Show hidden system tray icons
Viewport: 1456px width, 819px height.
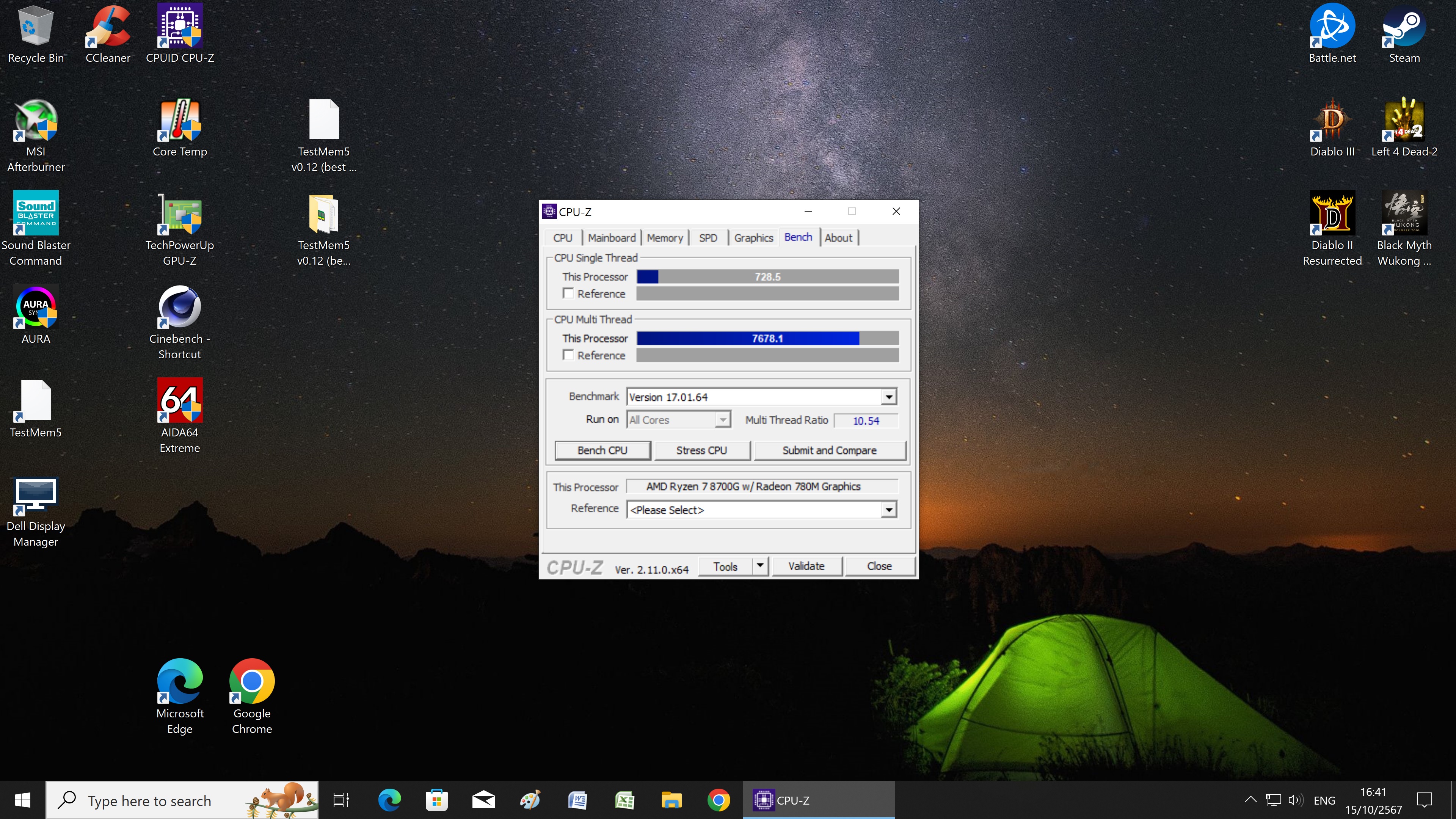[x=1251, y=800]
